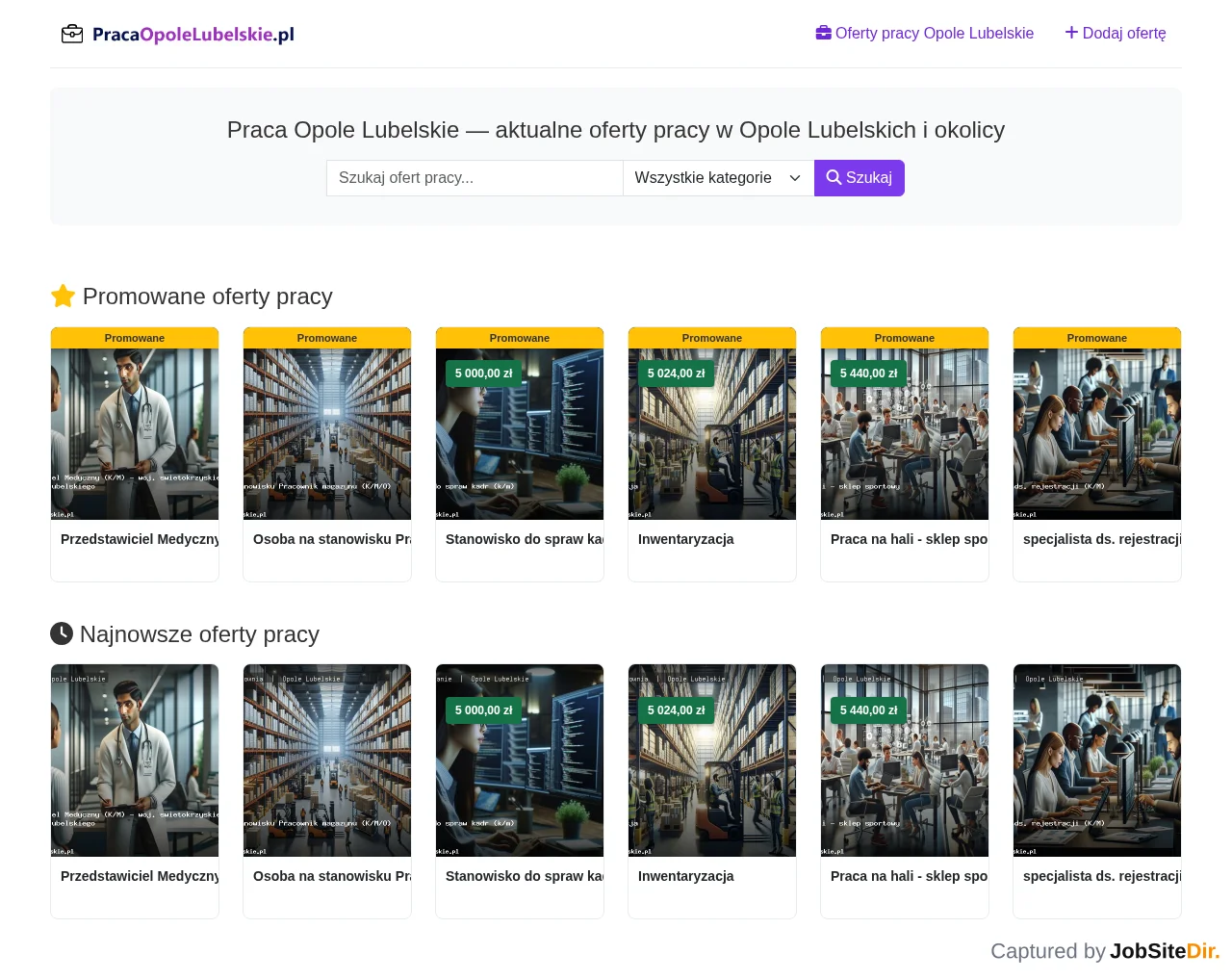Screen dimensions: 1232x980
Task: Click the 5 440,00 zł badge in newest offers
Action: click(869, 710)
